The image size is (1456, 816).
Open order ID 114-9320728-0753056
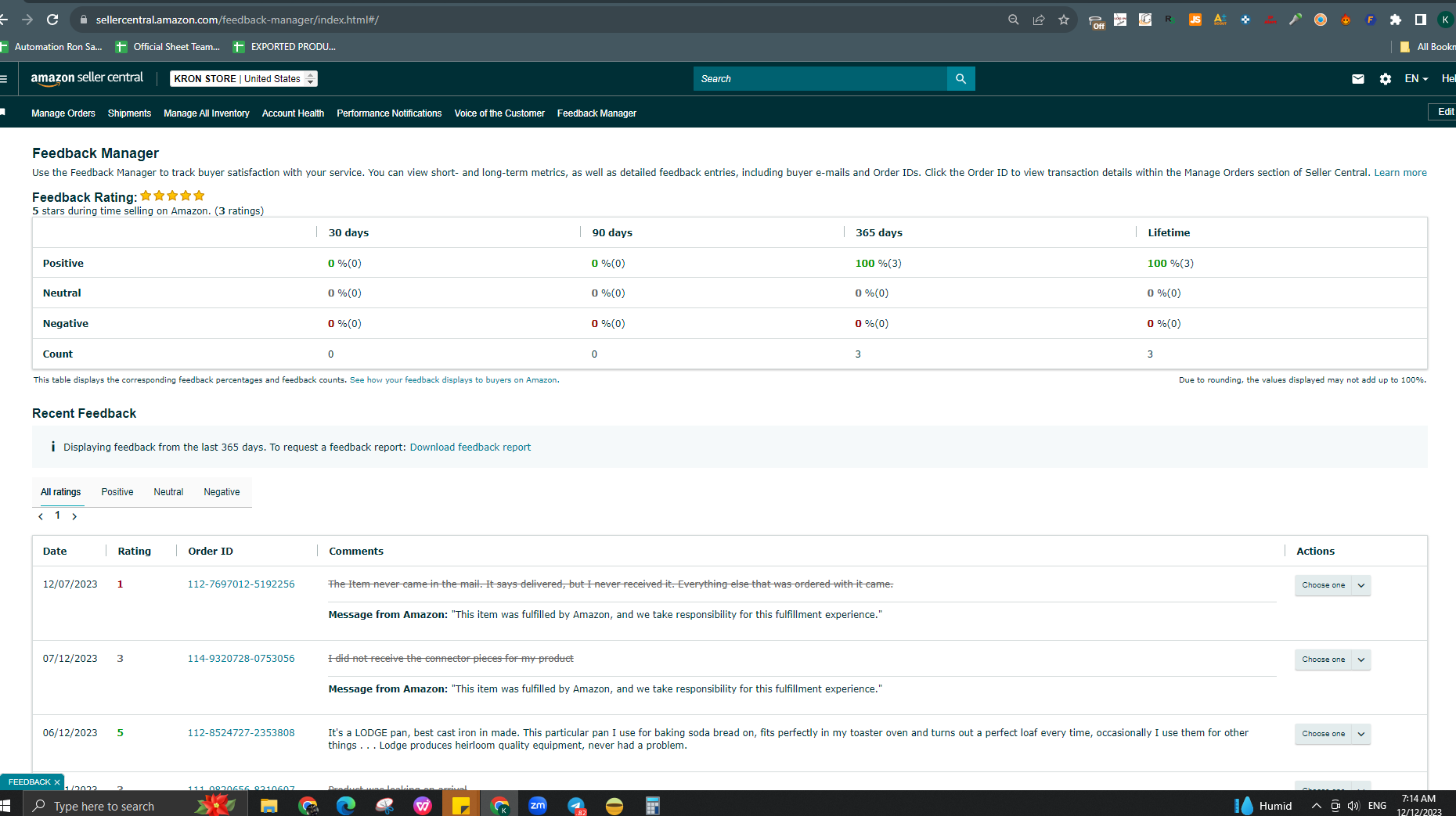click(x=241, y=659)
